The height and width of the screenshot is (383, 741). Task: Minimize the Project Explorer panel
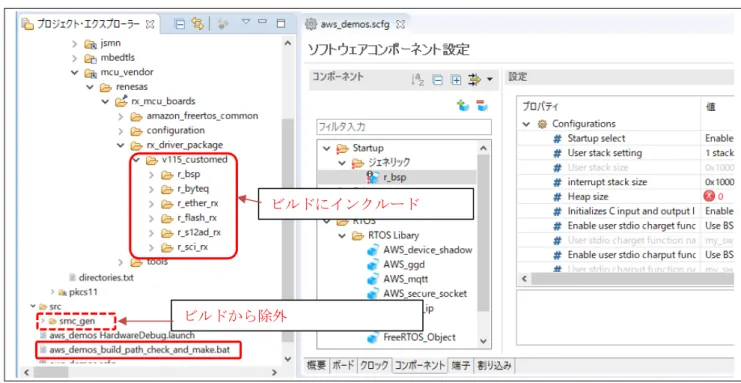[263, 22]
